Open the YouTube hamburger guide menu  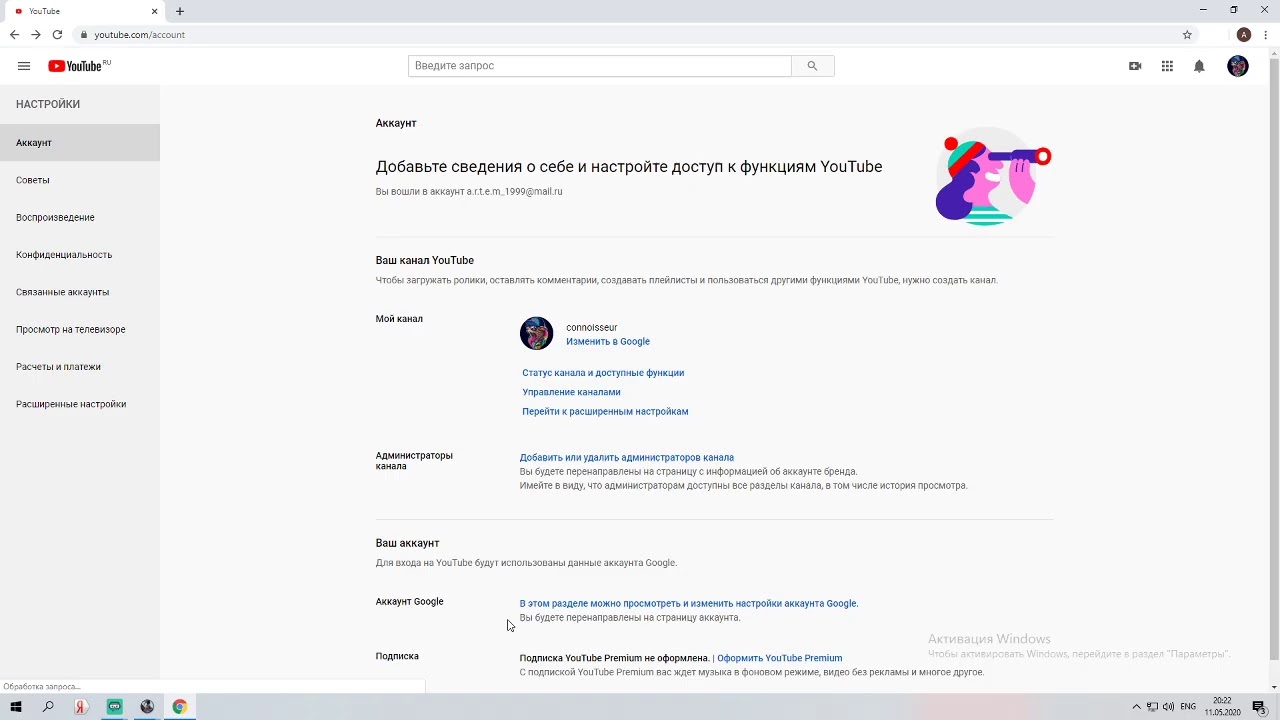[x=24, y=66]
